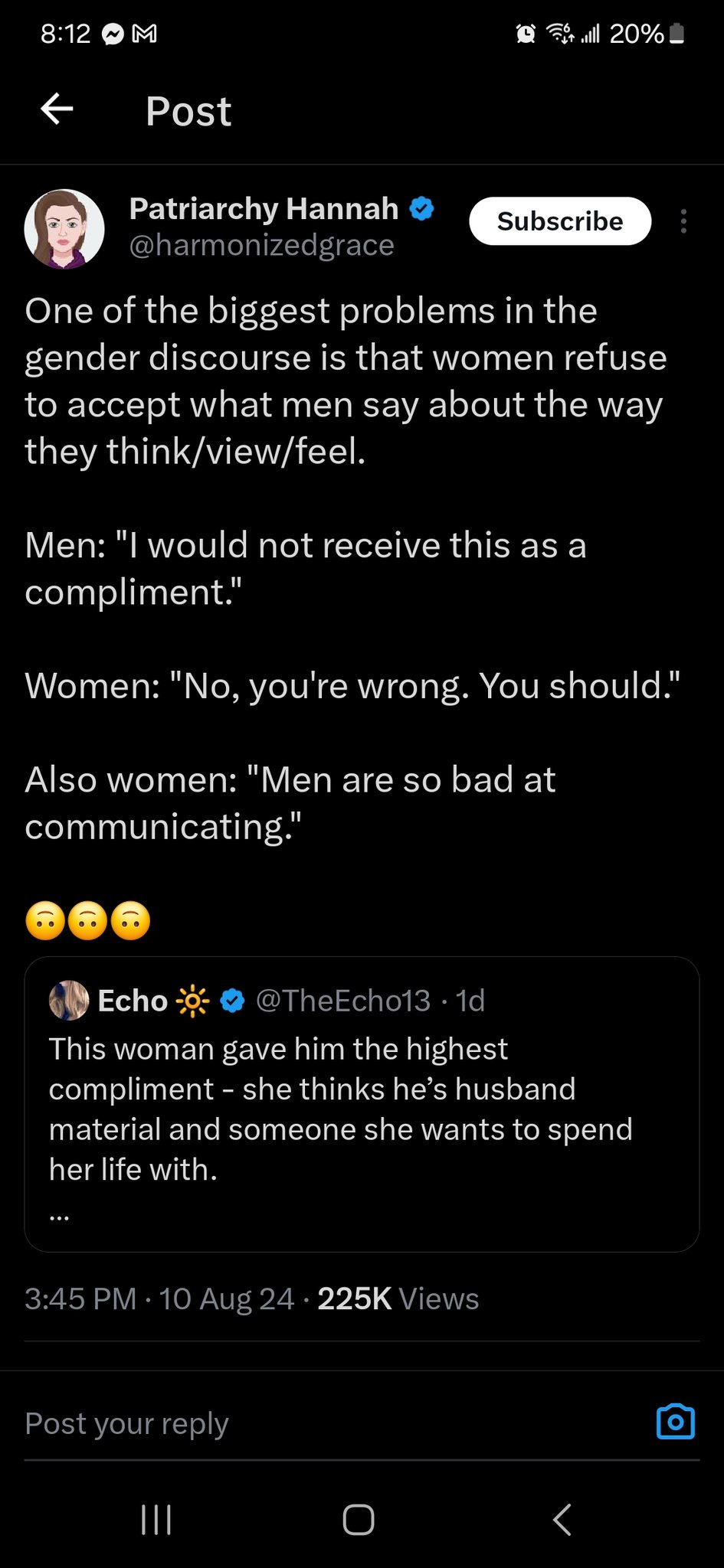Tap the Gmail notification icon in status bar
This screenshot has width=724, height=1568.
point(145,34)
